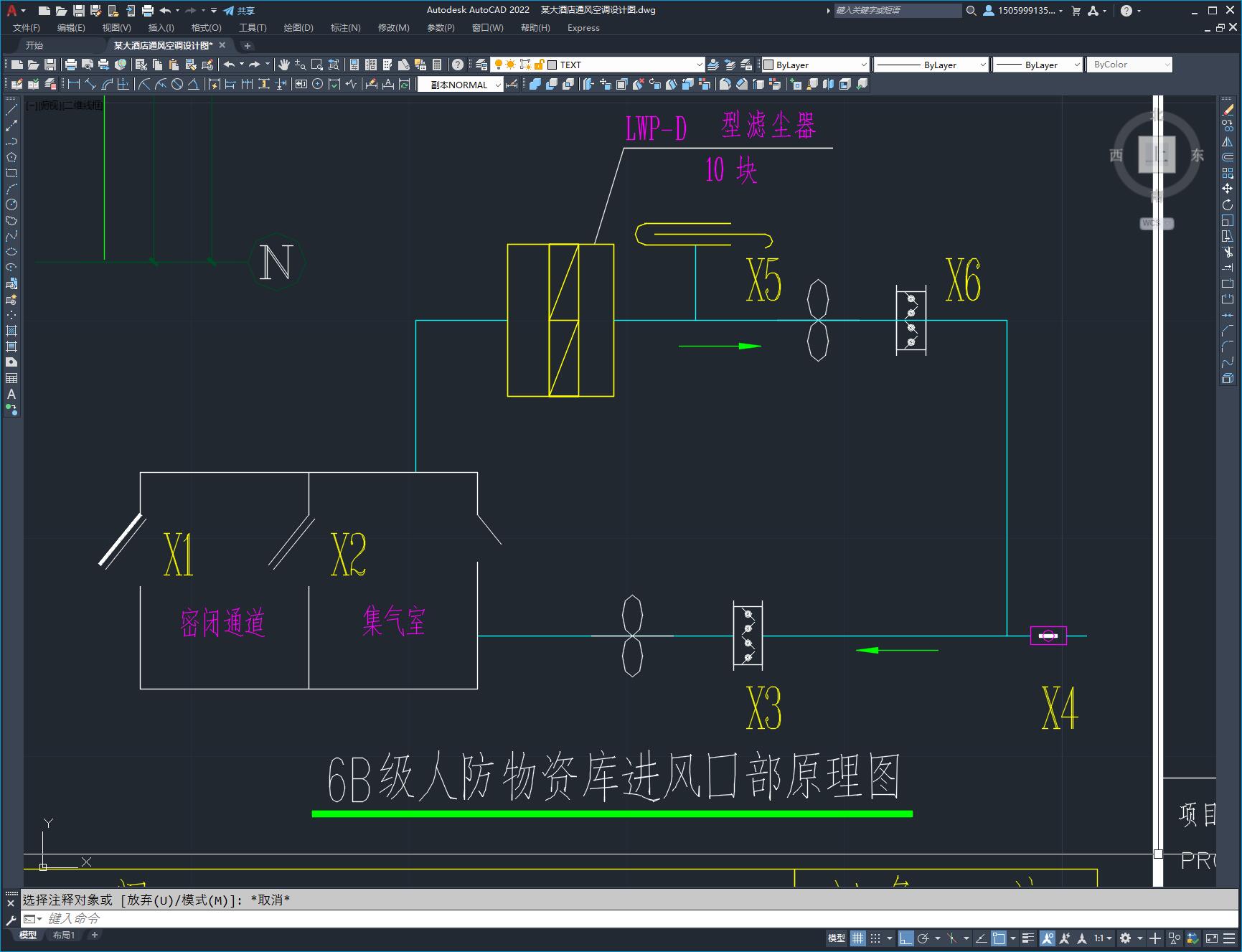Open the 修改(M) menu
Image resolution: width=1242 pixels, height=952 pixels.
coord(393,28)
